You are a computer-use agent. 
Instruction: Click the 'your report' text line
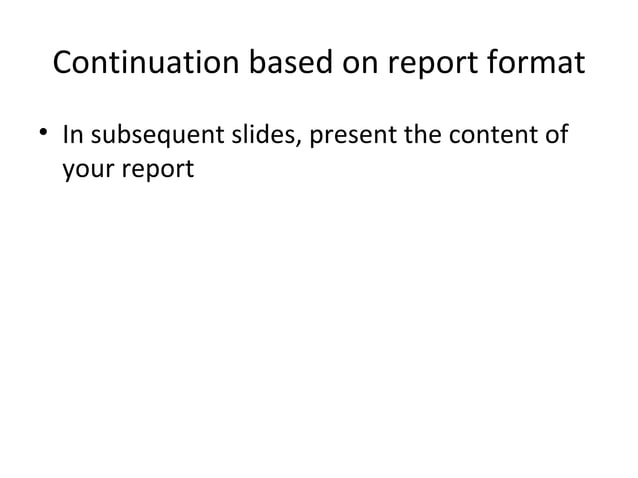(x=128, y=169)
